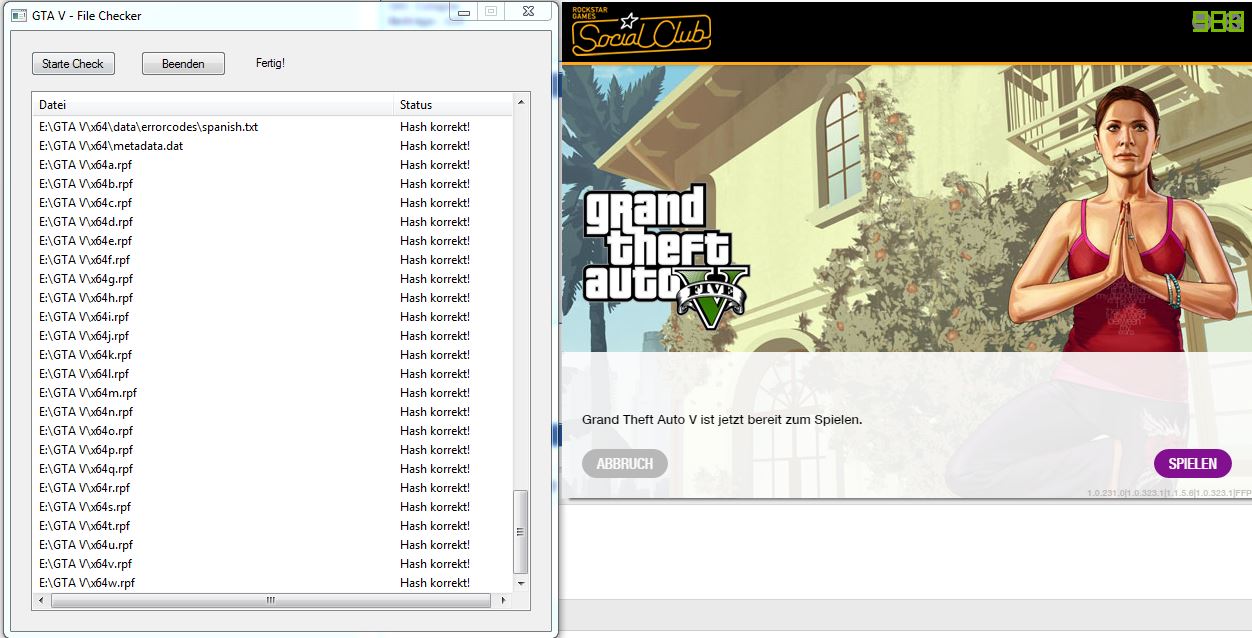This screenshot has width=1252, height=638.
Task: Click the Datei column header
Action: click(x=214, y=104)
